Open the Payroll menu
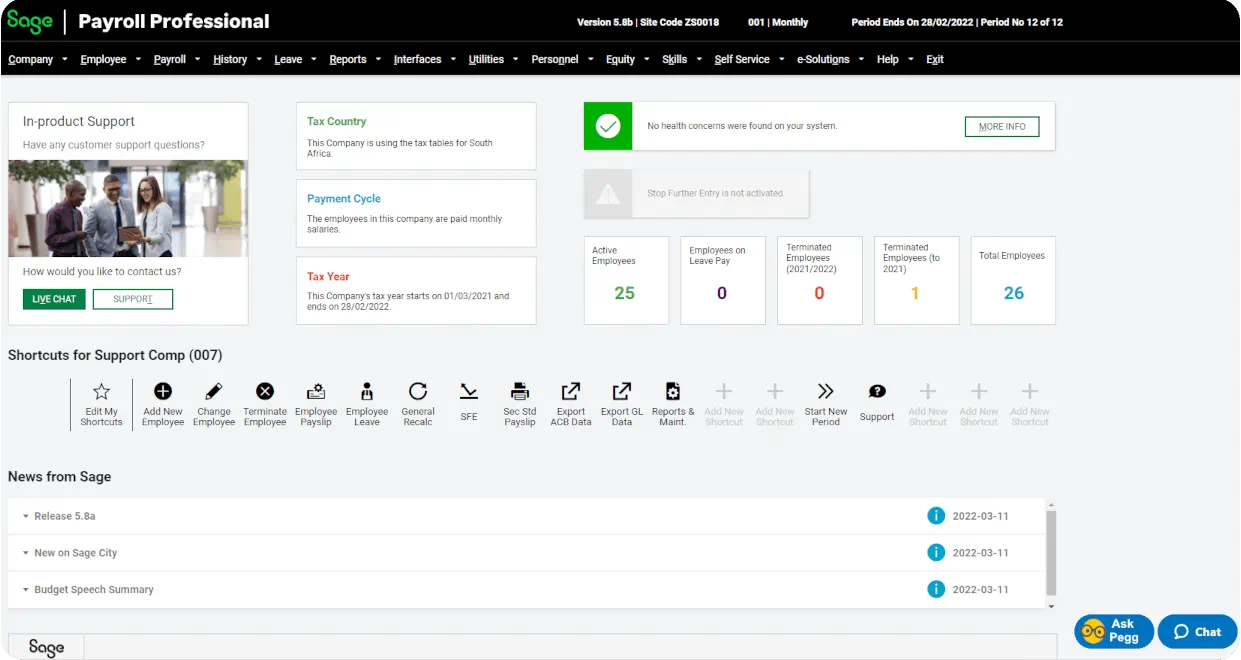This screenshot has width=1241, height=660. click(x=170, y=59)
